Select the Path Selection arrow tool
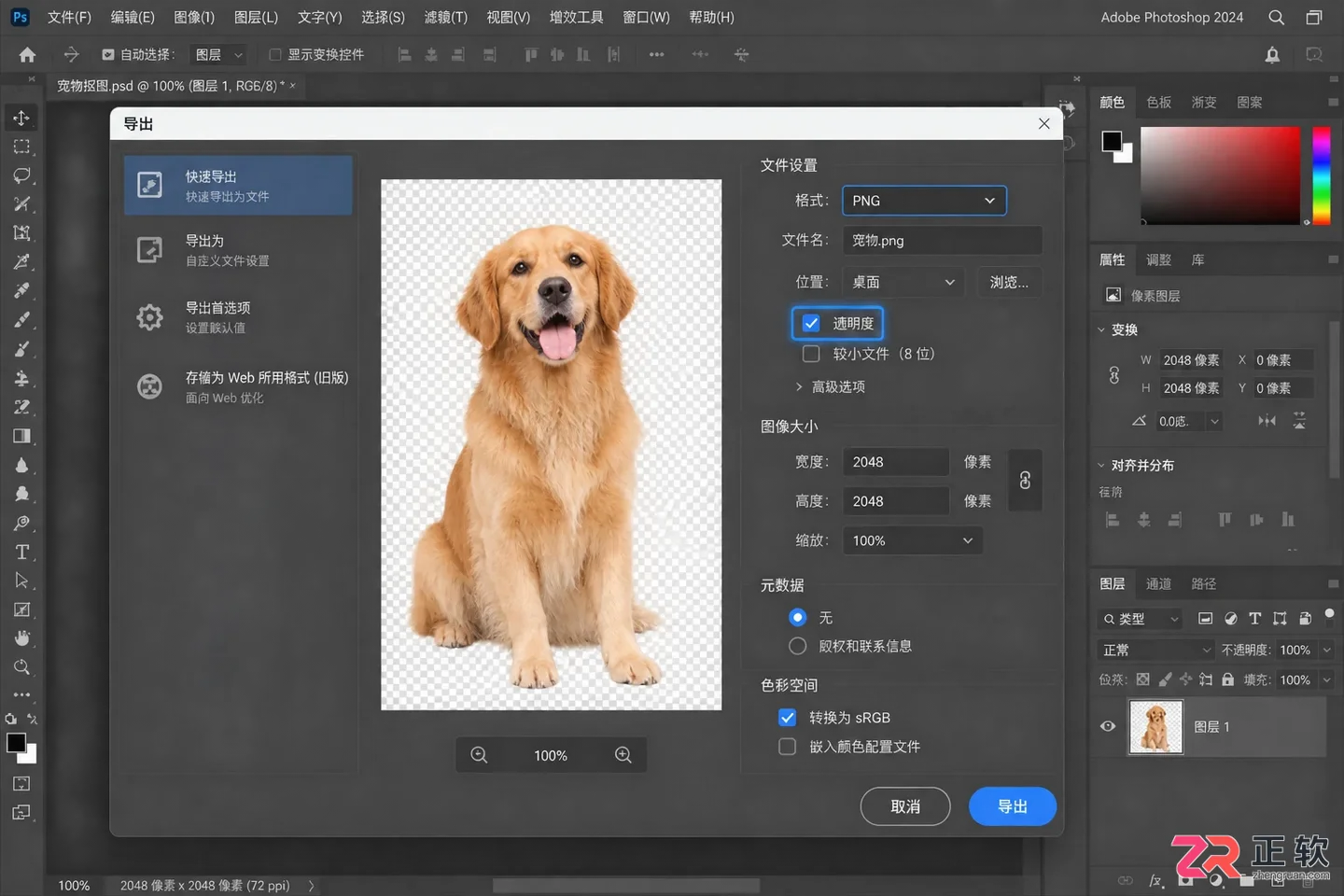This screenshot has width=1344, height=896. point(21,581)
